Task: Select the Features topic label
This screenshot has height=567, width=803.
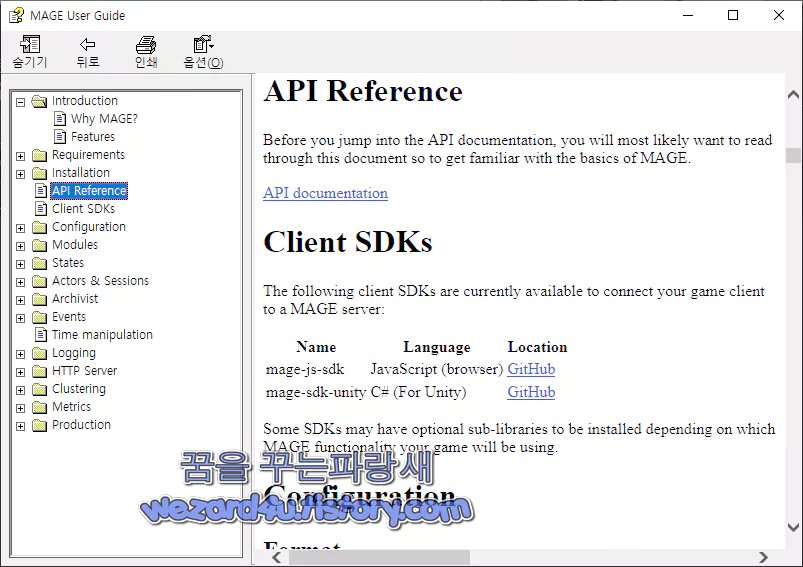Action: 93,137
